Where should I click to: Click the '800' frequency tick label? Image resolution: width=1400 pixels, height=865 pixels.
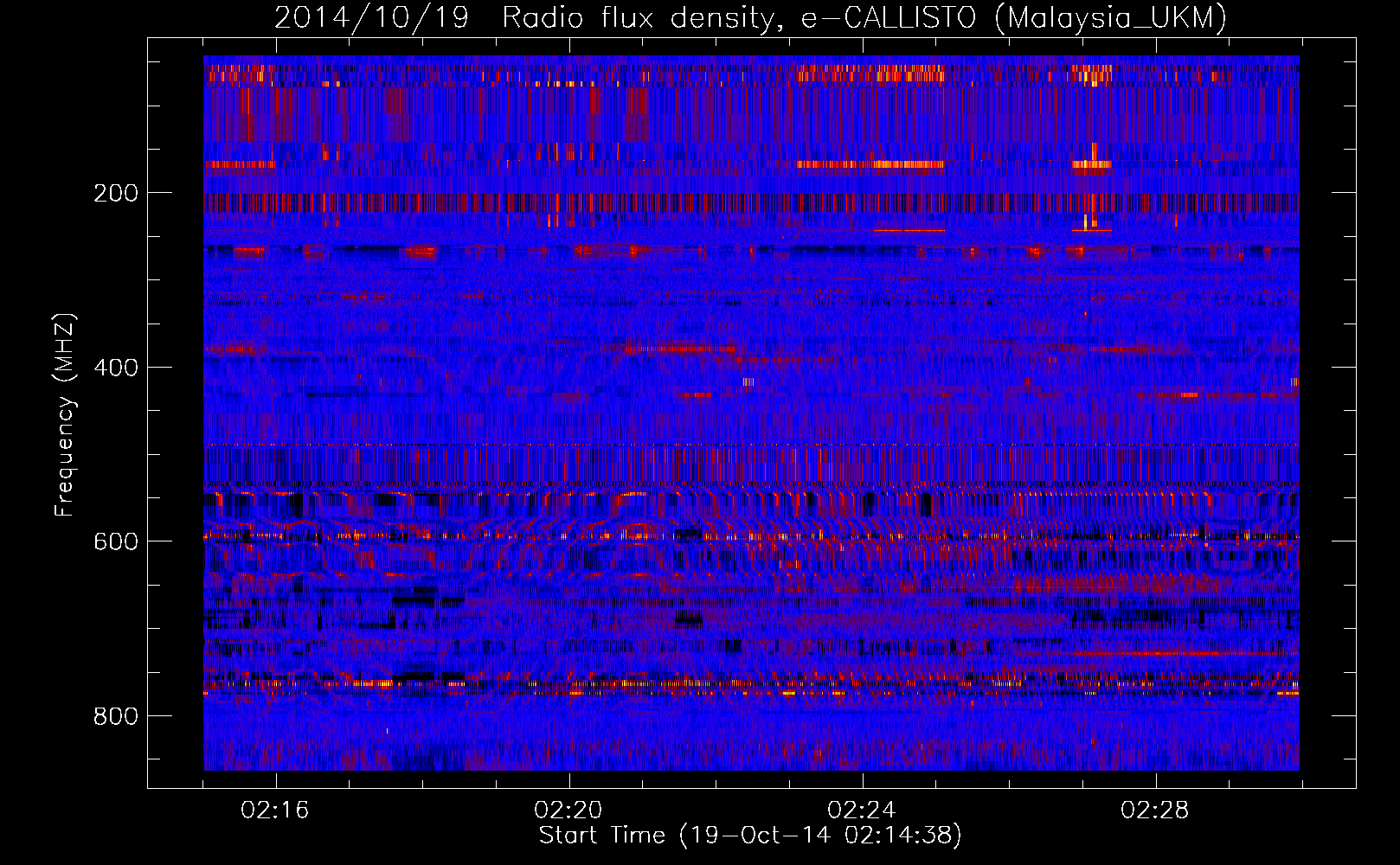tap(115, 716)
